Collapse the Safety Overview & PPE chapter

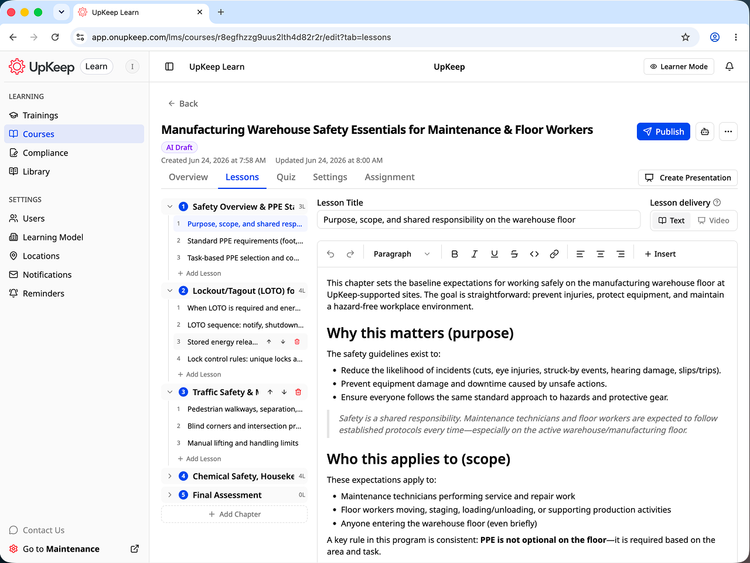click(170, 207)
